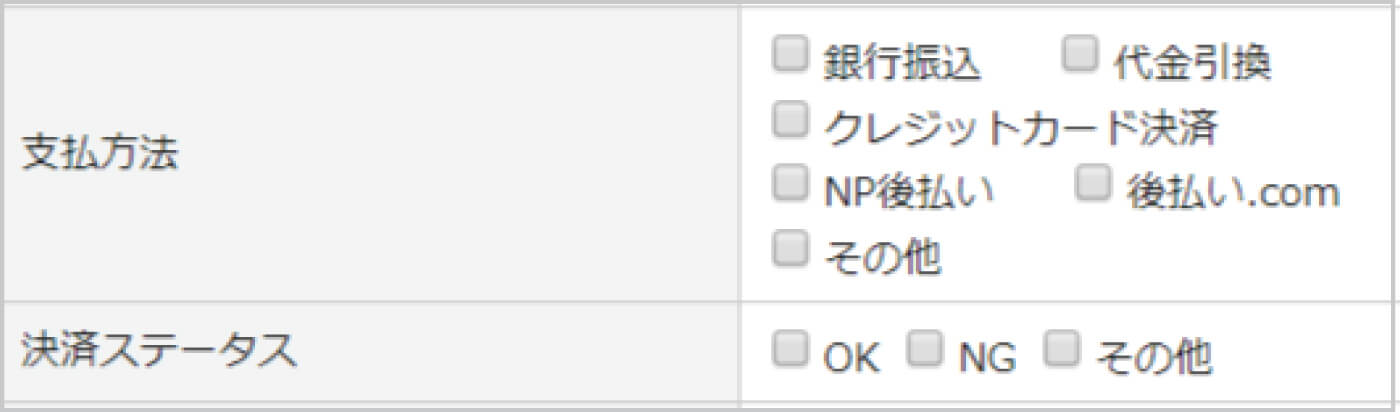This screenshot has width=1400, height=412.
Task: Click the 代金引換 label text
Action: pyautogui.click(x=1192, y=64)
